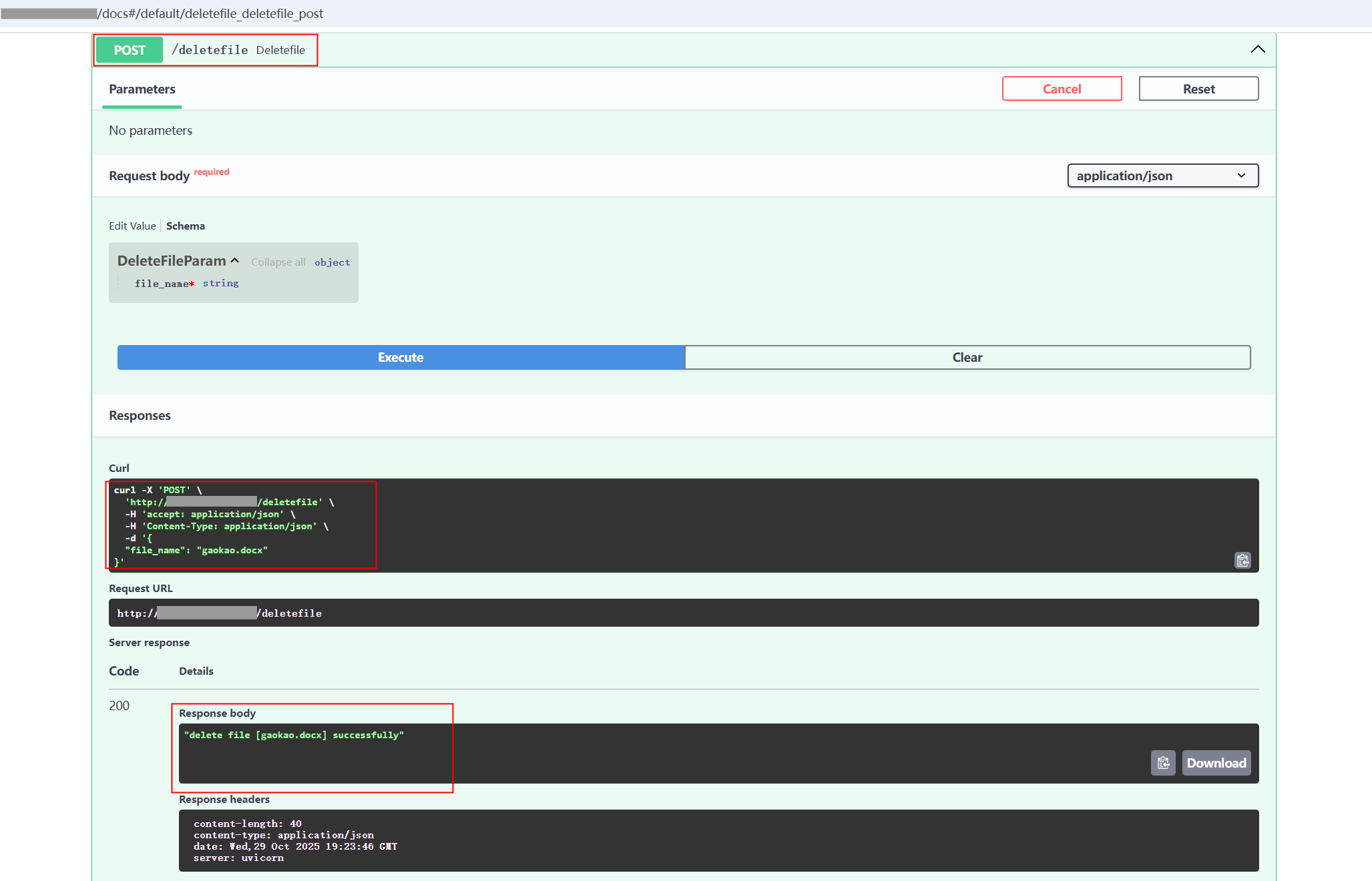The width and height of the screenshot is (1372, 881).
Task: Open the application/json content type dropdown
Action: tap(1162, 176)
